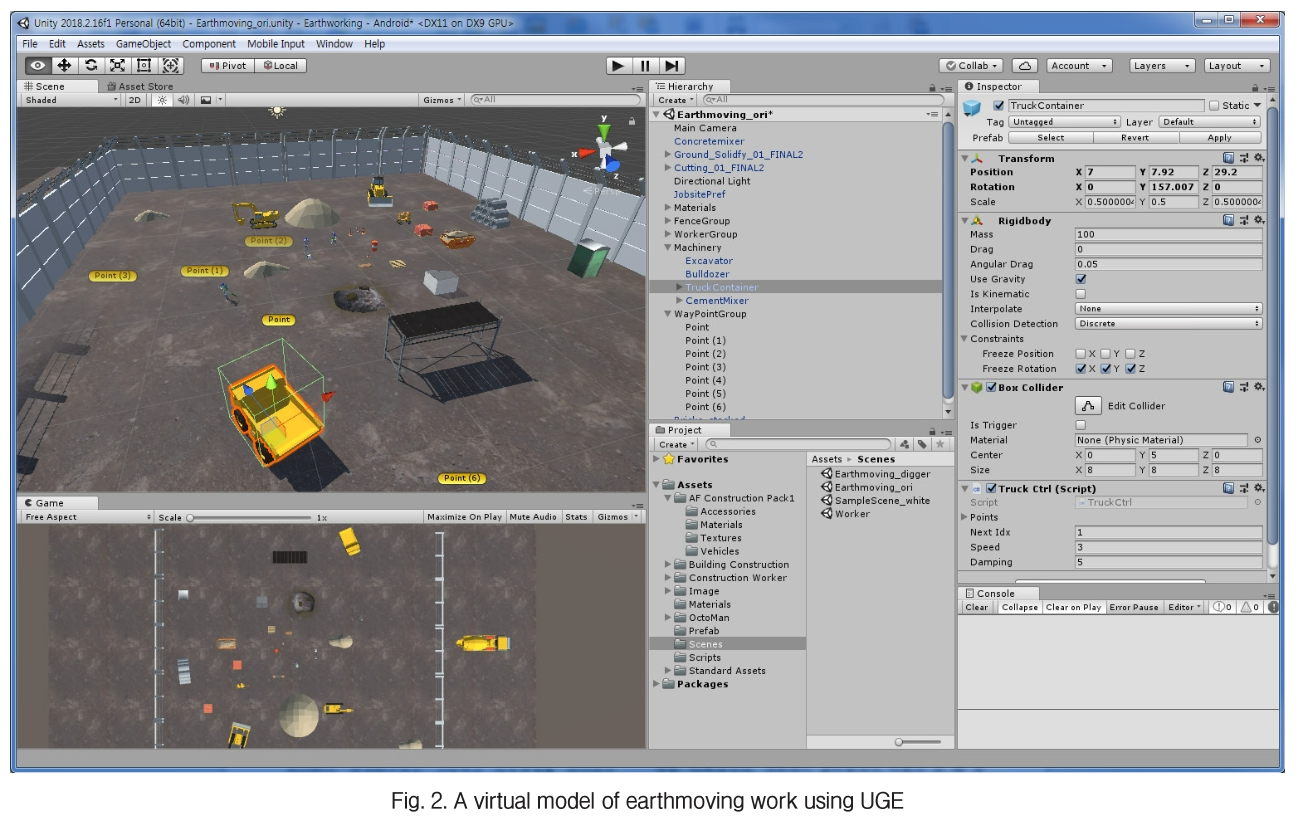The image size is (1304, 818).
Task: Click the TruckContainer cube icon in Inspector
Action: (972, 107)
